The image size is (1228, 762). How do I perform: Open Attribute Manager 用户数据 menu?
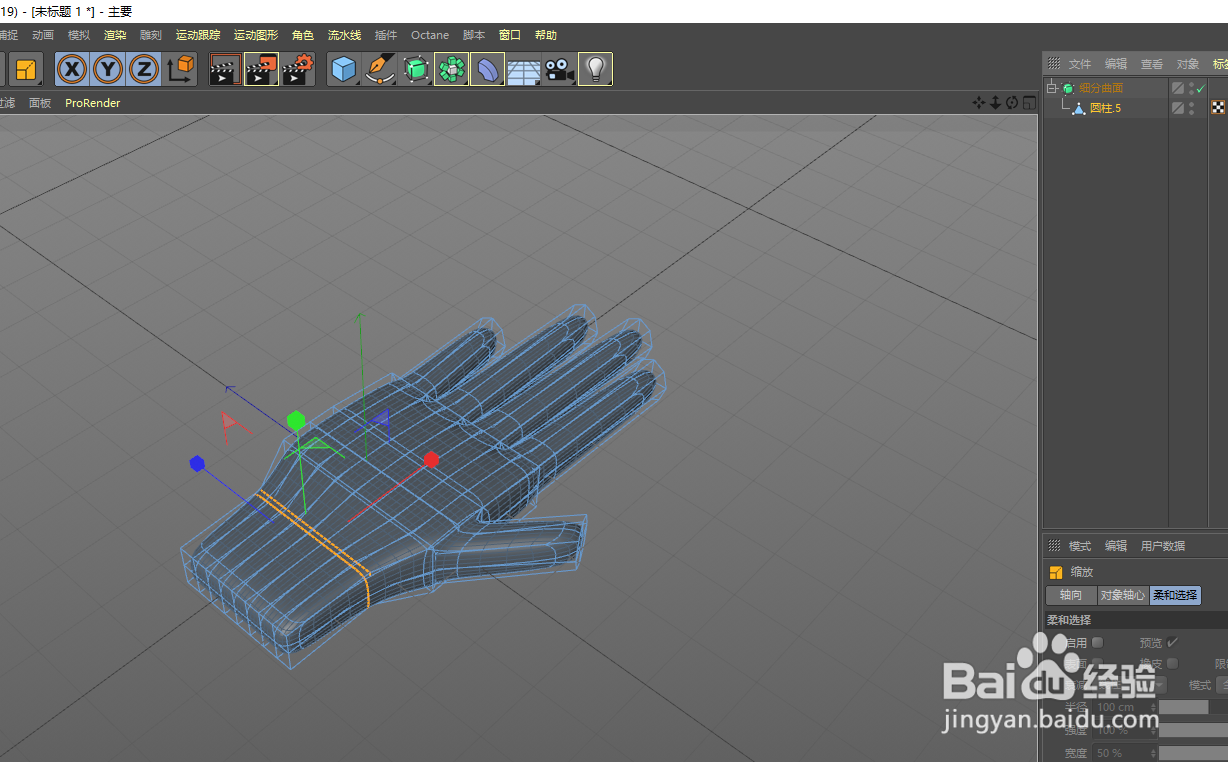click(x=1163, y=546)
